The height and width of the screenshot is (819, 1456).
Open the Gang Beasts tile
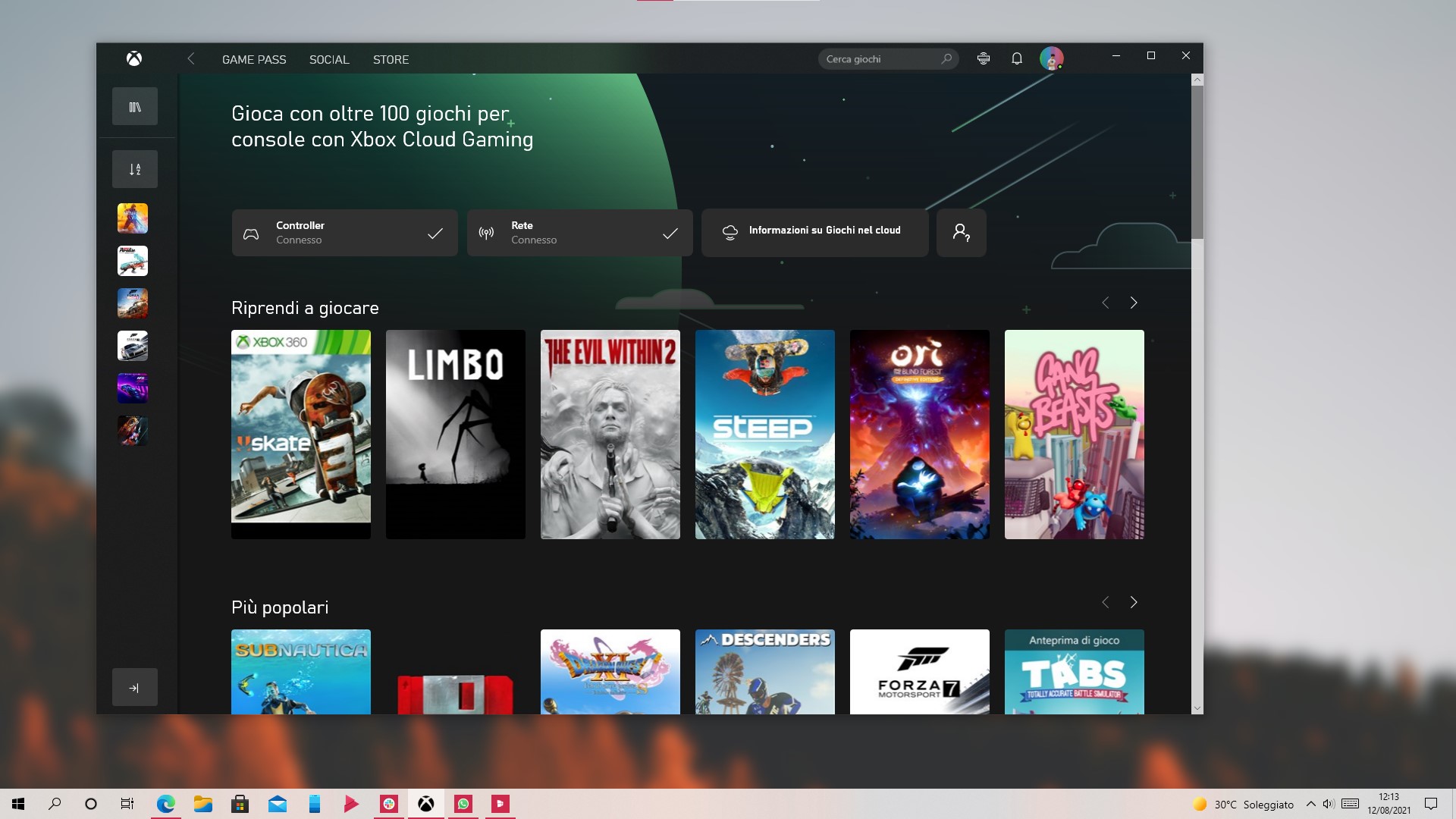[1075, 435]
